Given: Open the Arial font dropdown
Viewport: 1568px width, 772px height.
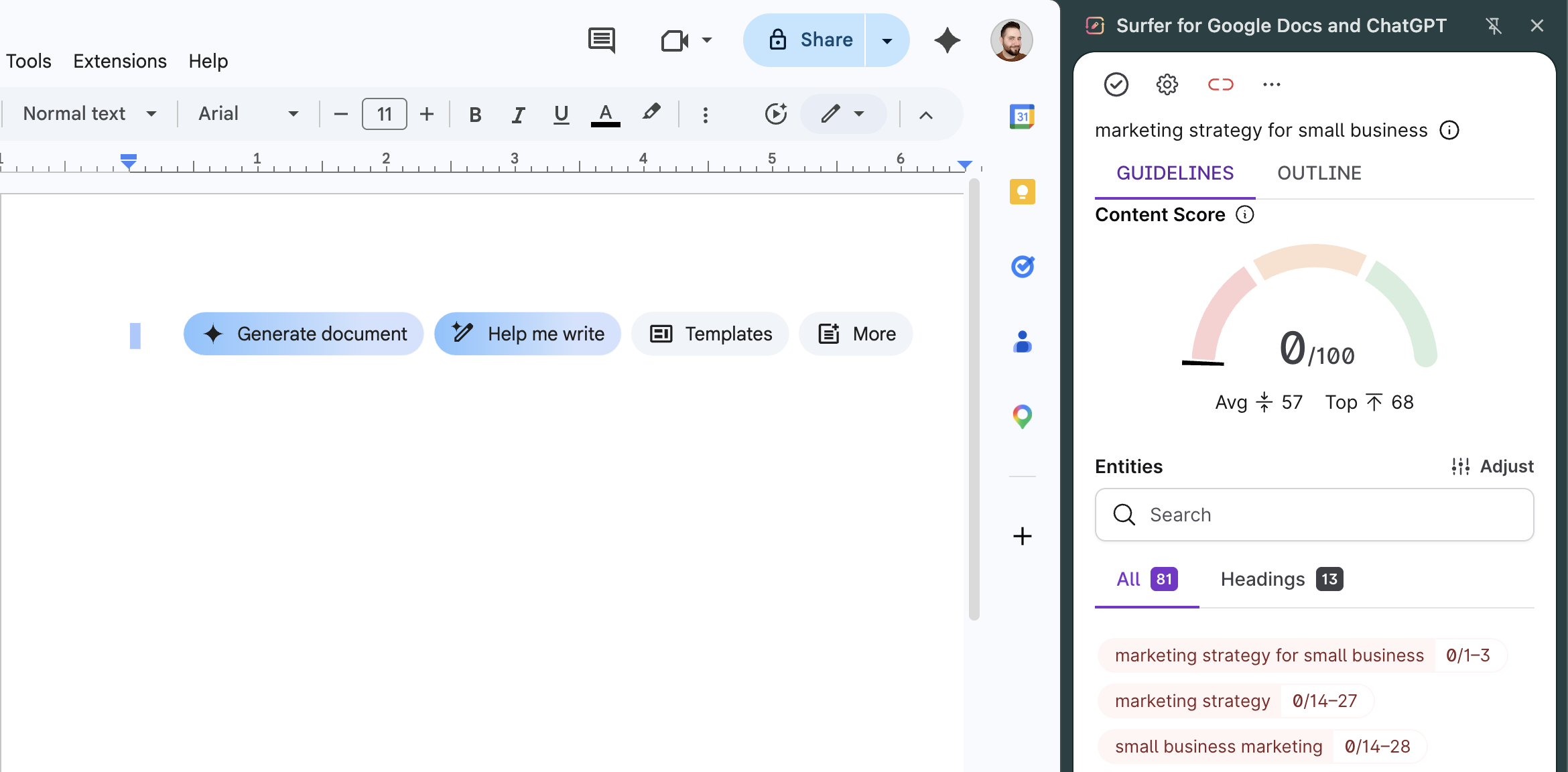Looking at the screenshot, I should coord(247,114).
